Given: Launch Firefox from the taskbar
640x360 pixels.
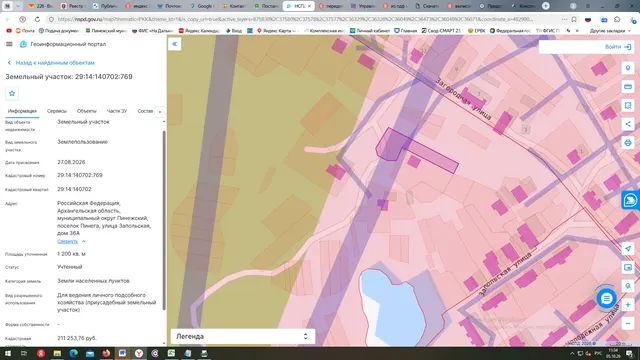Looking at the screenshot, I should point(106,353).
